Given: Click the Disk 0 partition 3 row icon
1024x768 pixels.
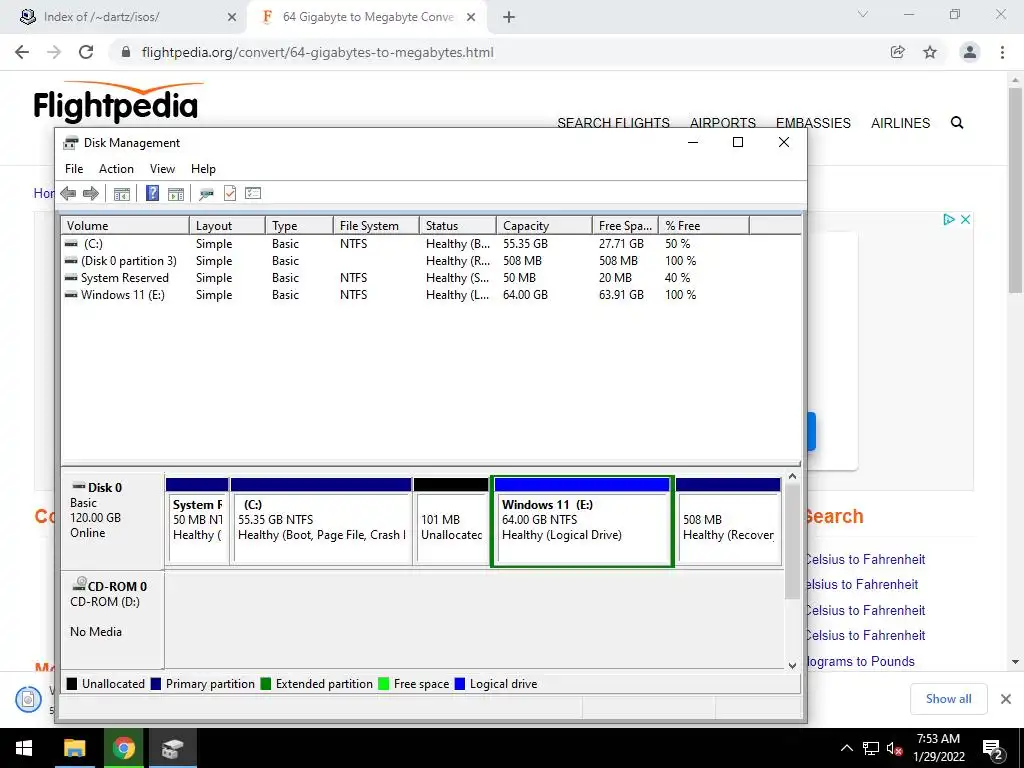Looking at the screenshot, I should 71,261.
